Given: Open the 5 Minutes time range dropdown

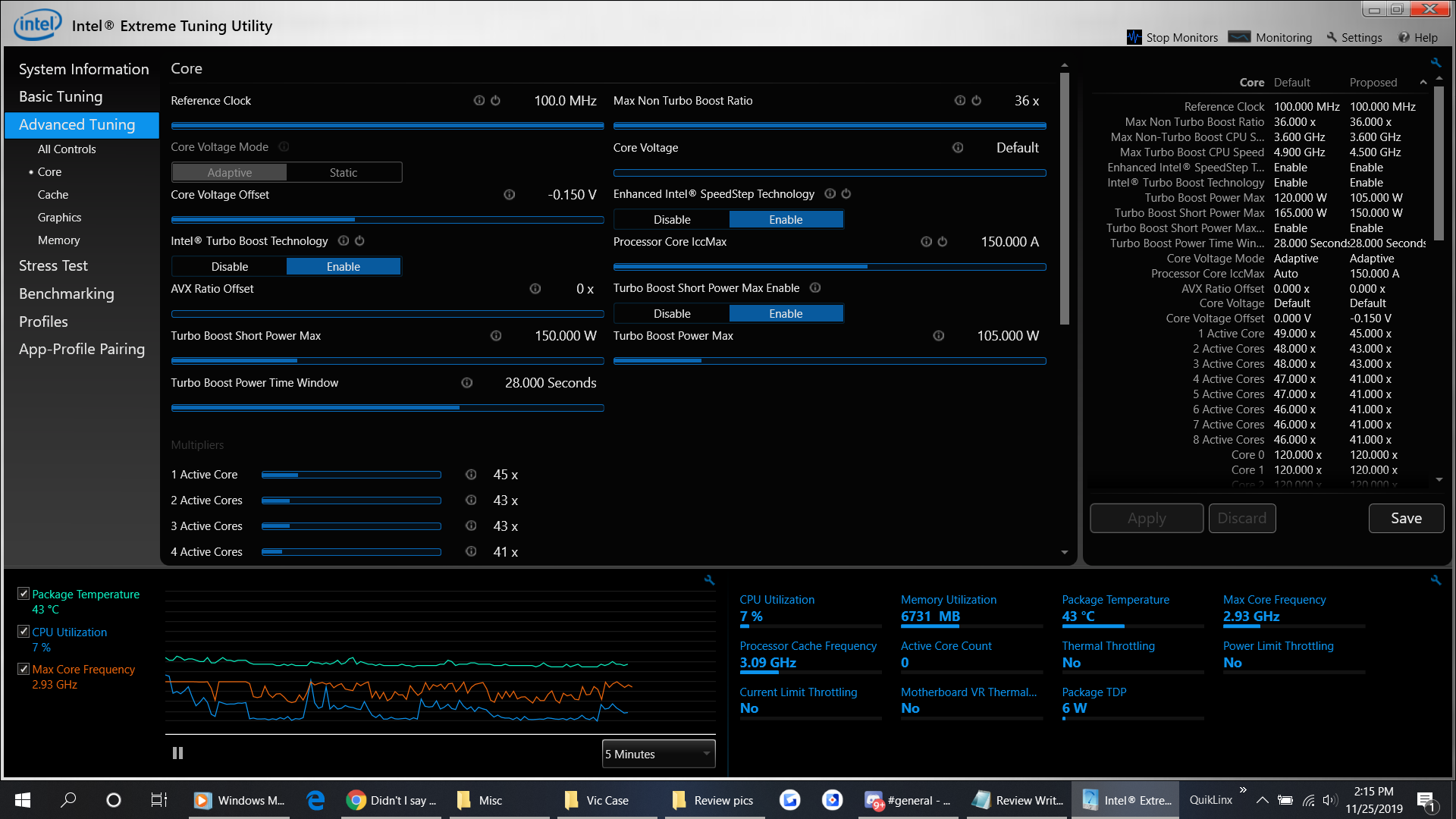Looking at the screenshot, I should tap(658, 754).
